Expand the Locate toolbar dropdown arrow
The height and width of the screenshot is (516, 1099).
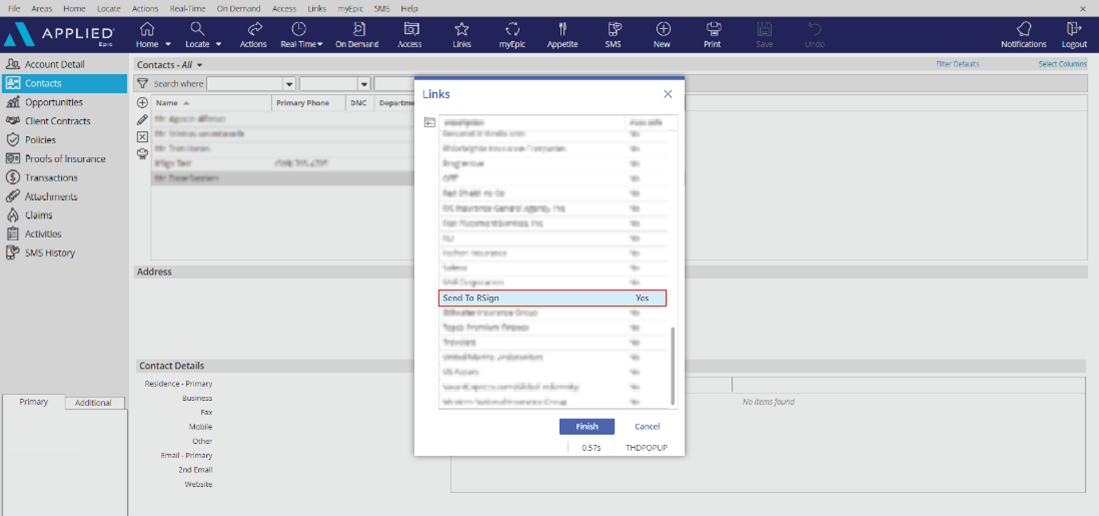click(219, 44)
